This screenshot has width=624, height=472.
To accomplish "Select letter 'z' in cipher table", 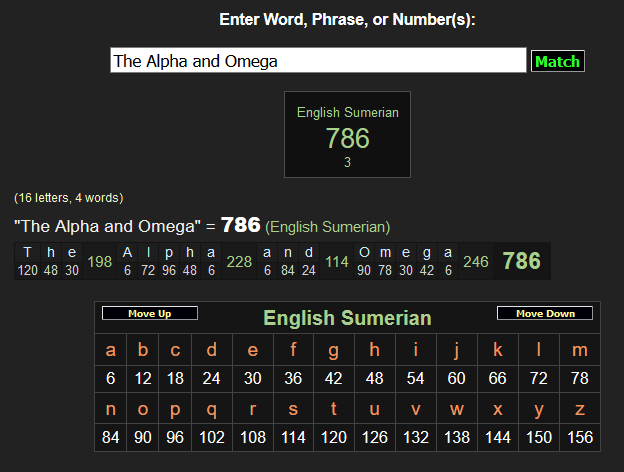I will 579,409.
